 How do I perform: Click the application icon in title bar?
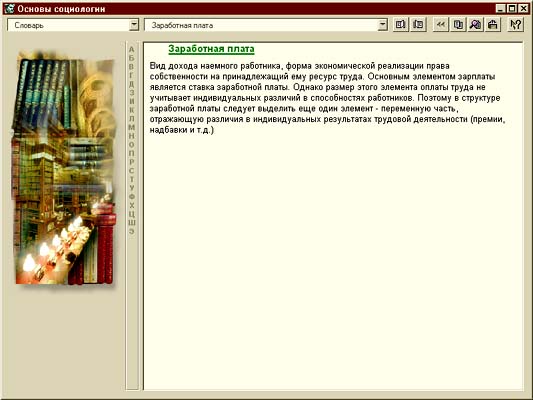9,8
